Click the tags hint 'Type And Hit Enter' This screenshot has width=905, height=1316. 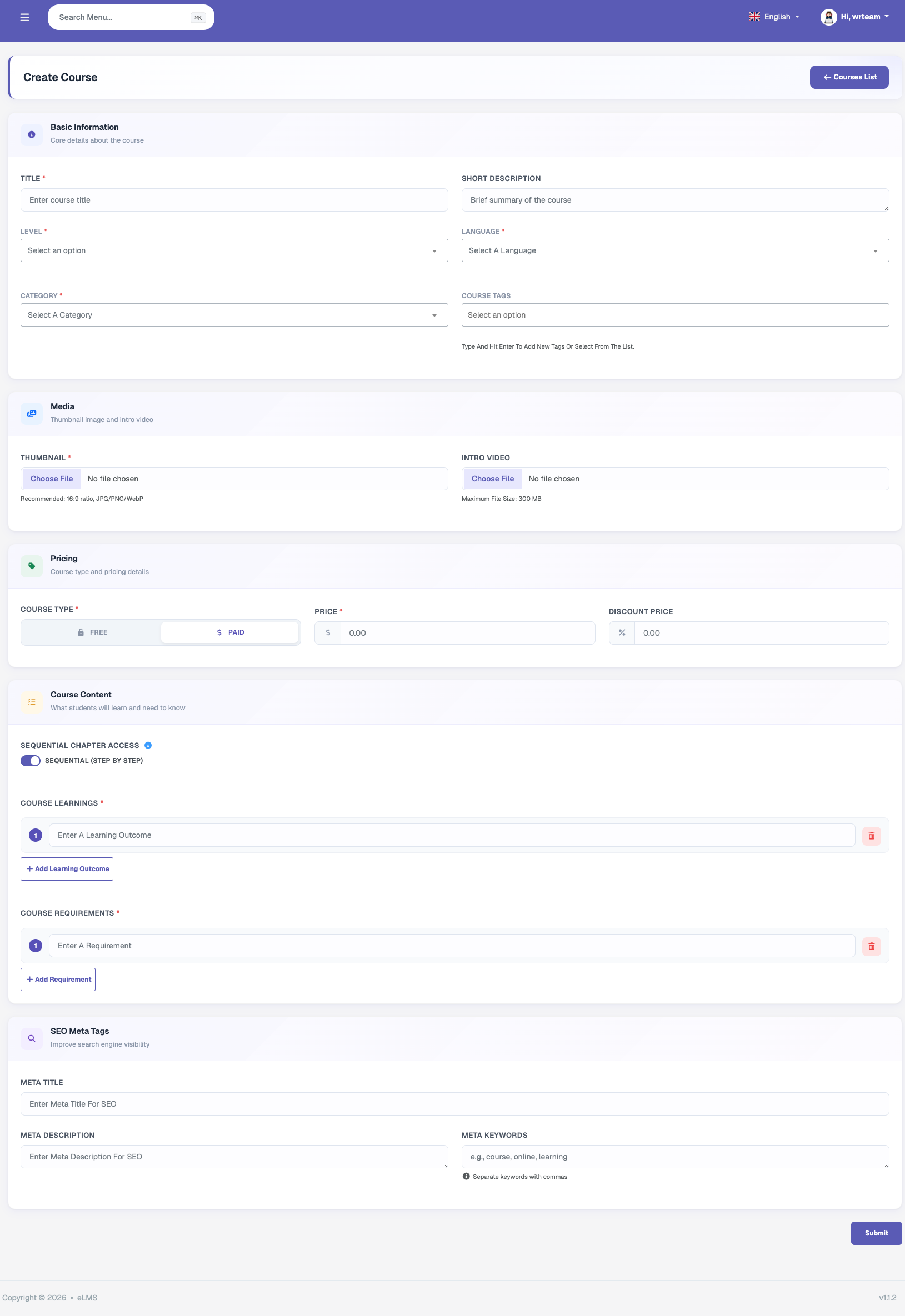tap(548, 347)
